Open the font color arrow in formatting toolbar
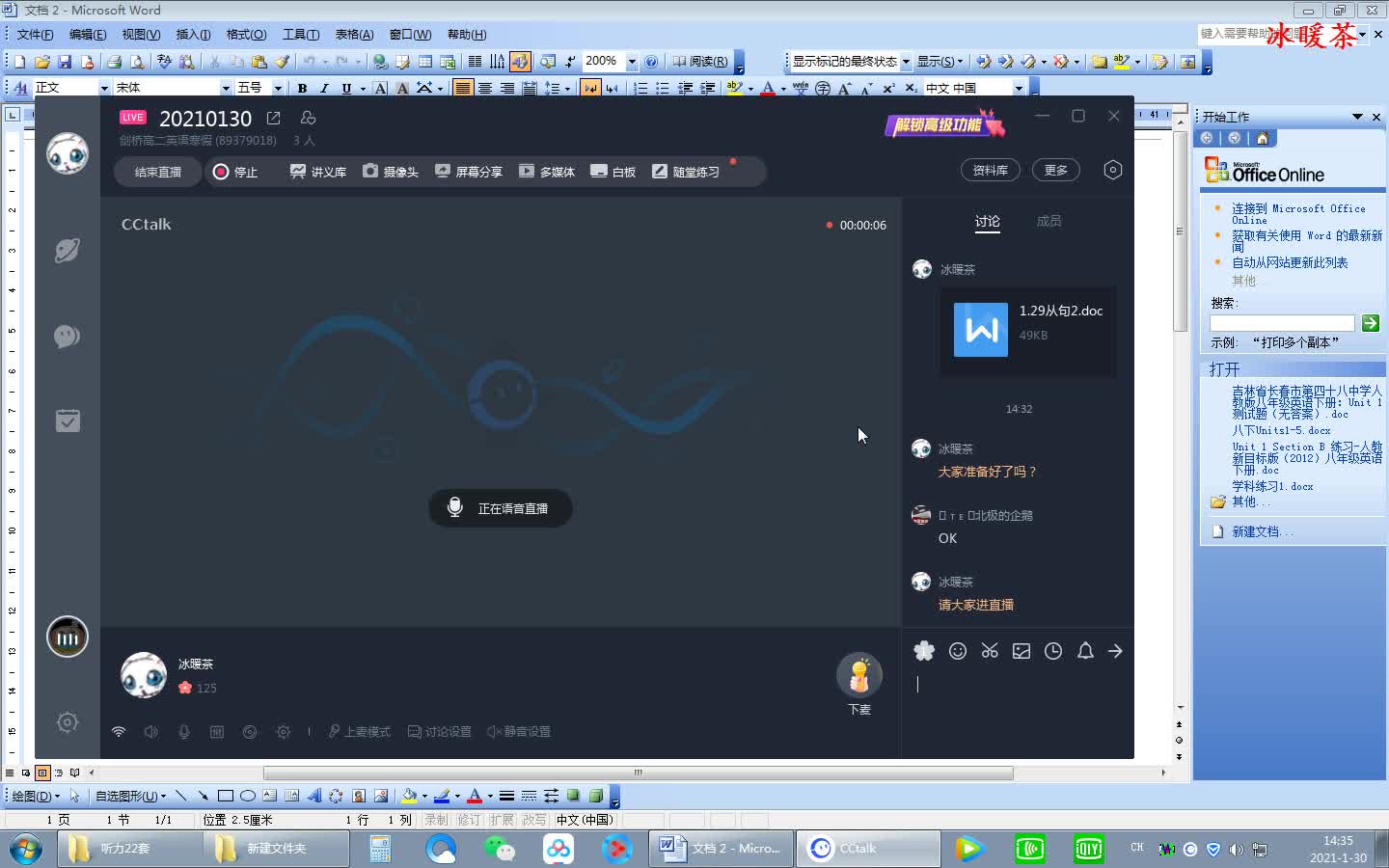 pyautogui.click(x=782, y=88)
